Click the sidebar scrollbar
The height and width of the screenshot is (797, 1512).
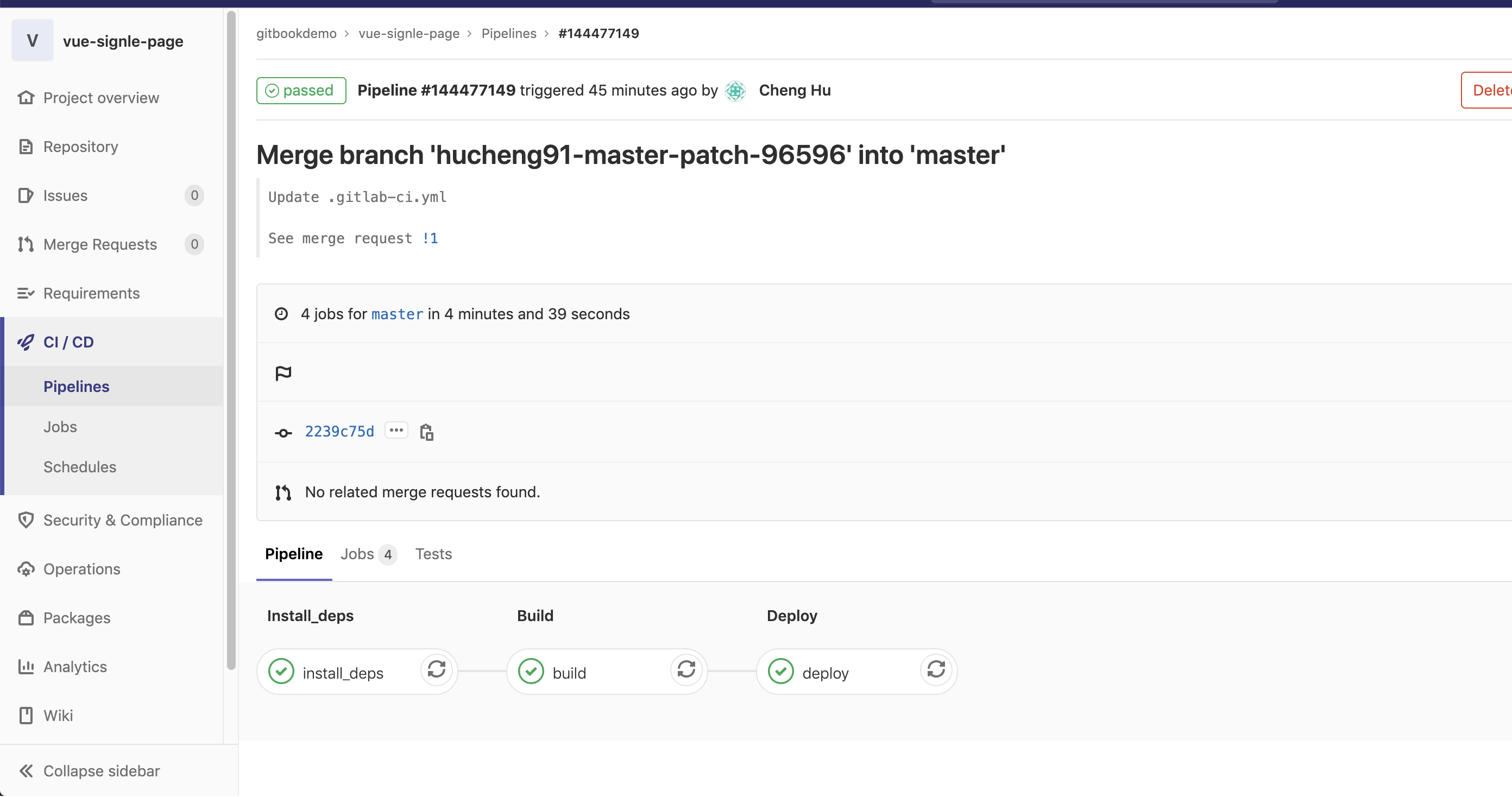[x=231, y=340]
